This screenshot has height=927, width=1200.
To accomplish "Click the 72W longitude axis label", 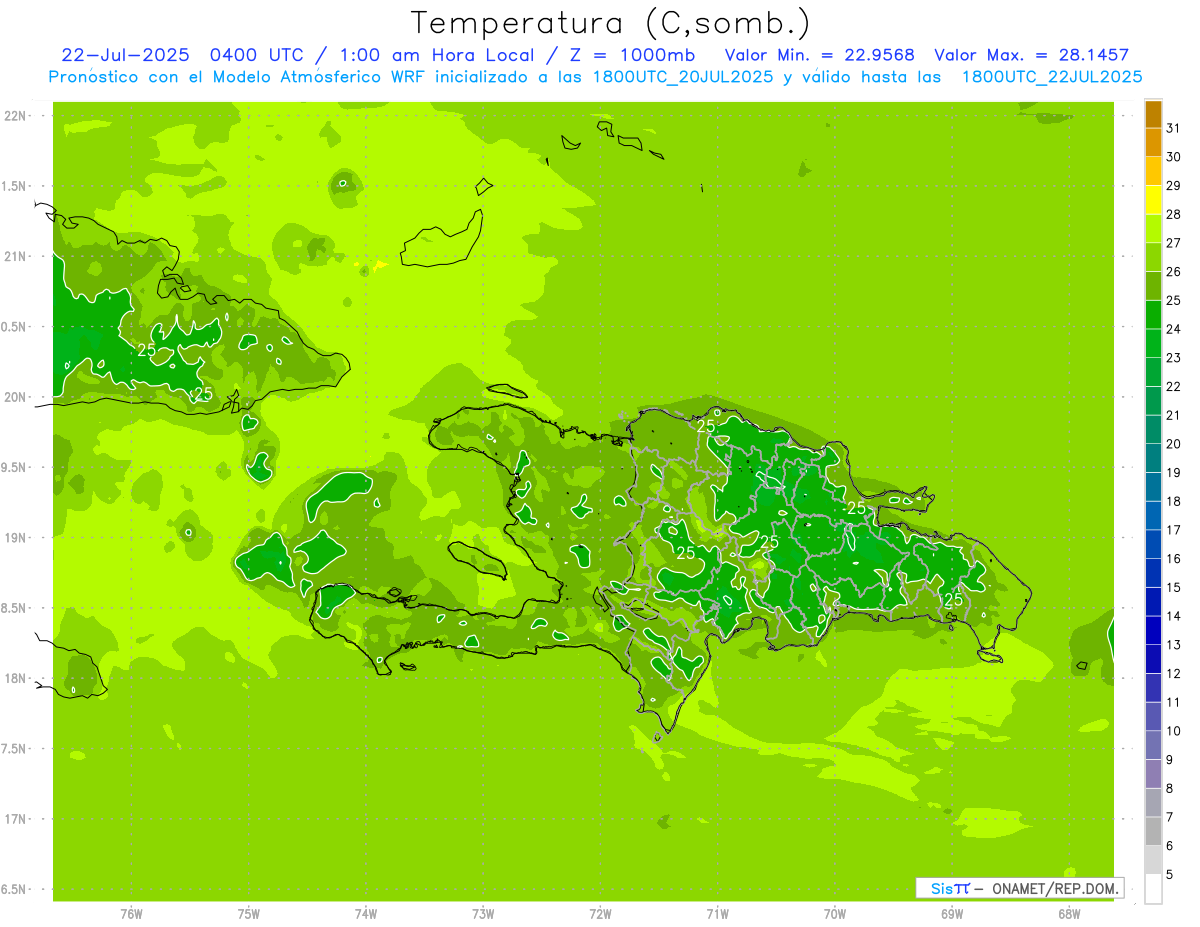I will click(600, 913).
